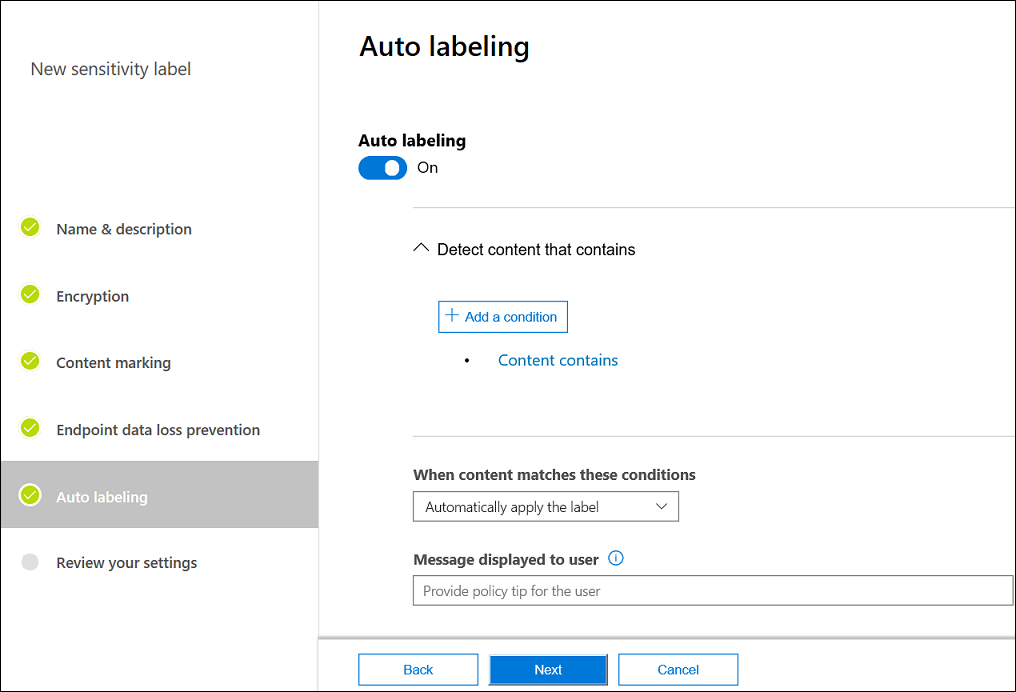
Task: Select the Content marking step label
Action: [x=113, y=363]
